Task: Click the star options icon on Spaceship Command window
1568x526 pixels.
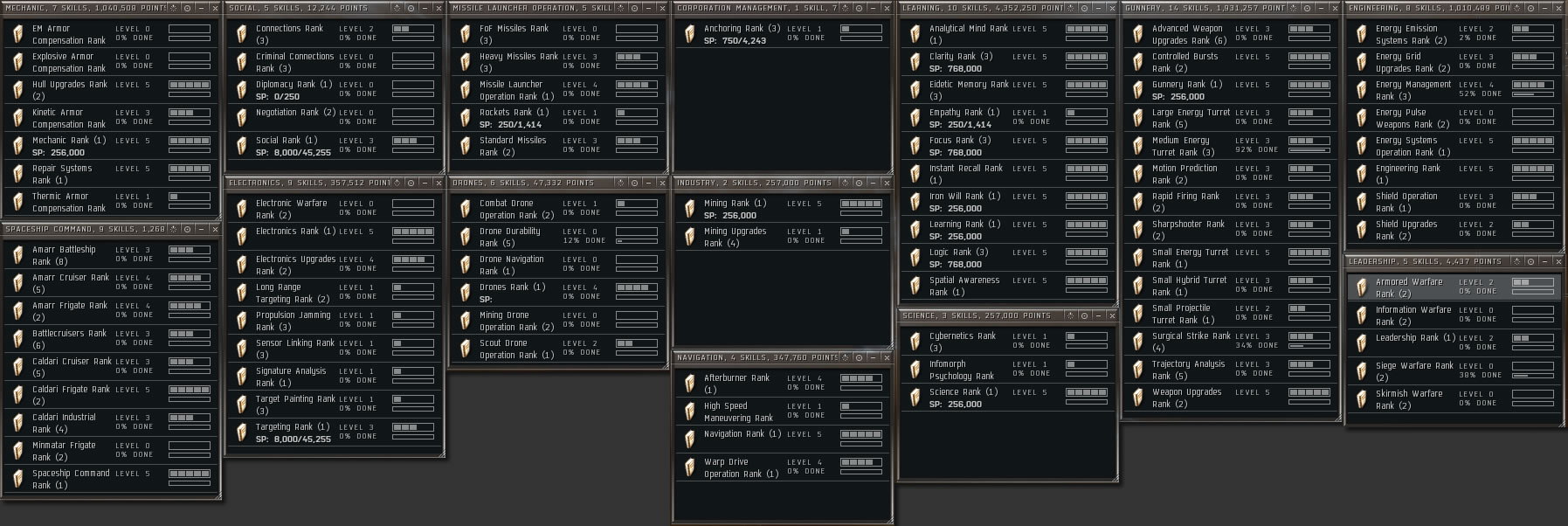Action: pyautogui.click(x=174, y=229)
